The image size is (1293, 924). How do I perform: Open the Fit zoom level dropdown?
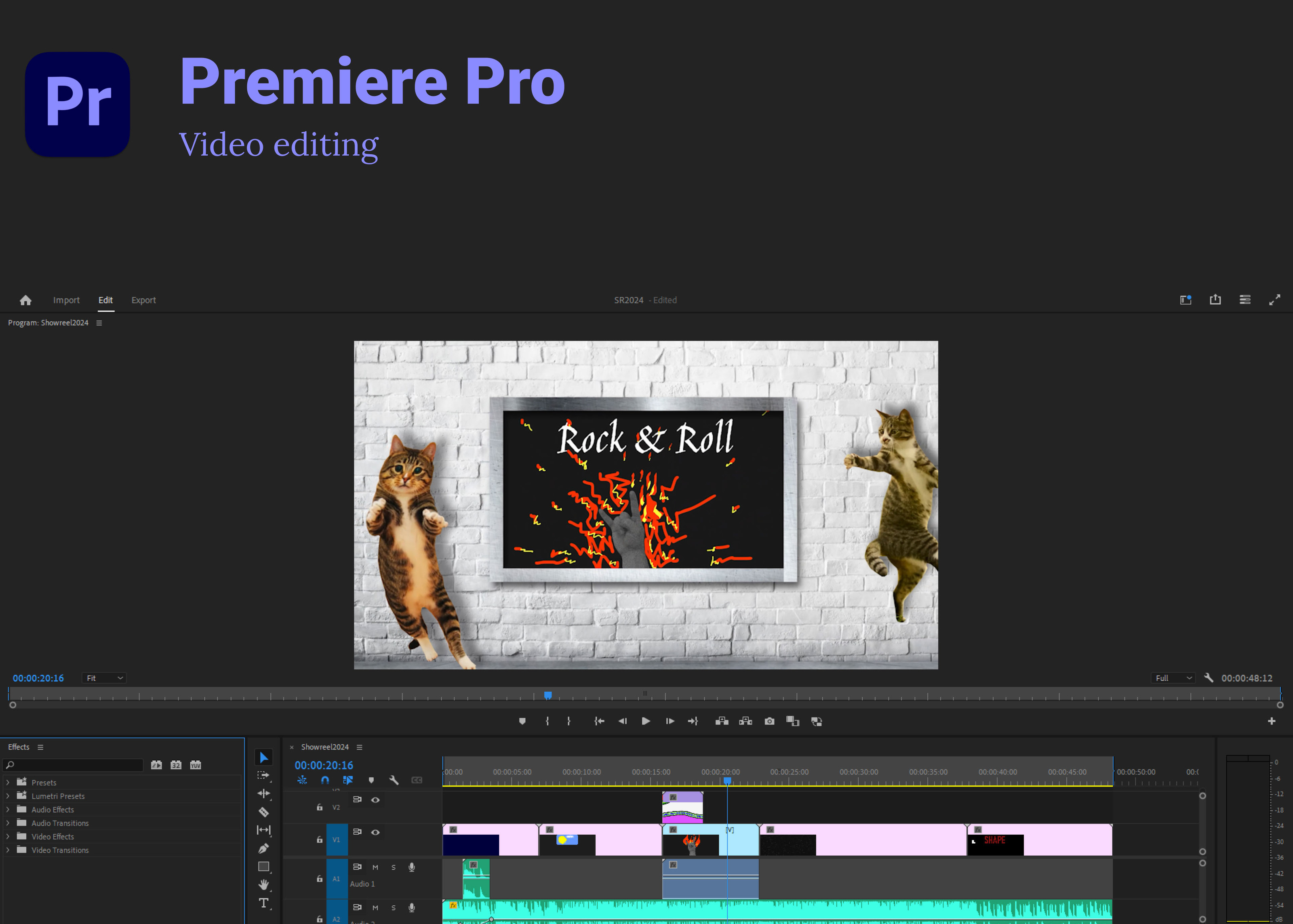point(104,678)
